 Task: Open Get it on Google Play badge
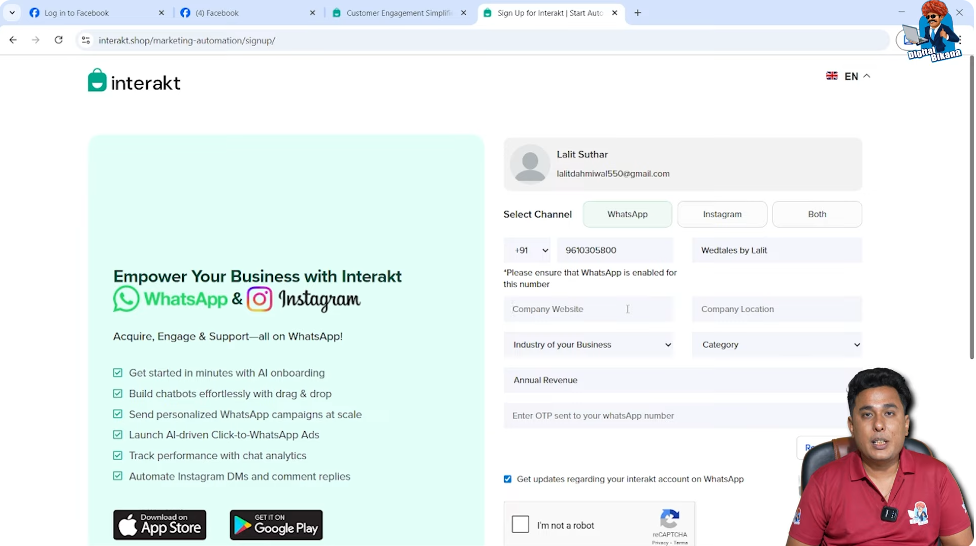(276, 524)
